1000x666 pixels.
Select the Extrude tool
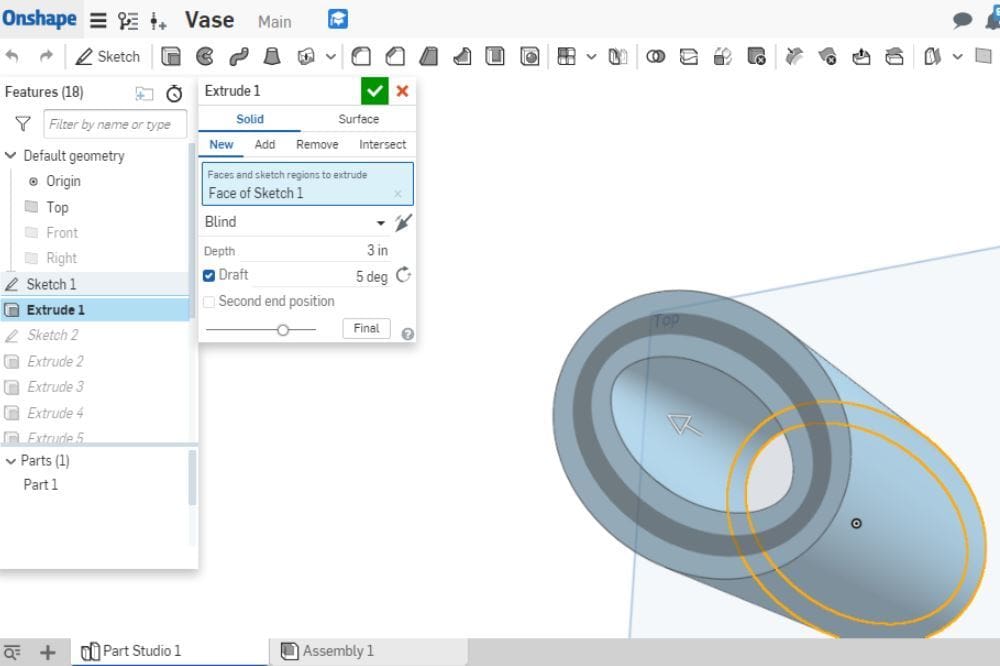tap(171, 57)
